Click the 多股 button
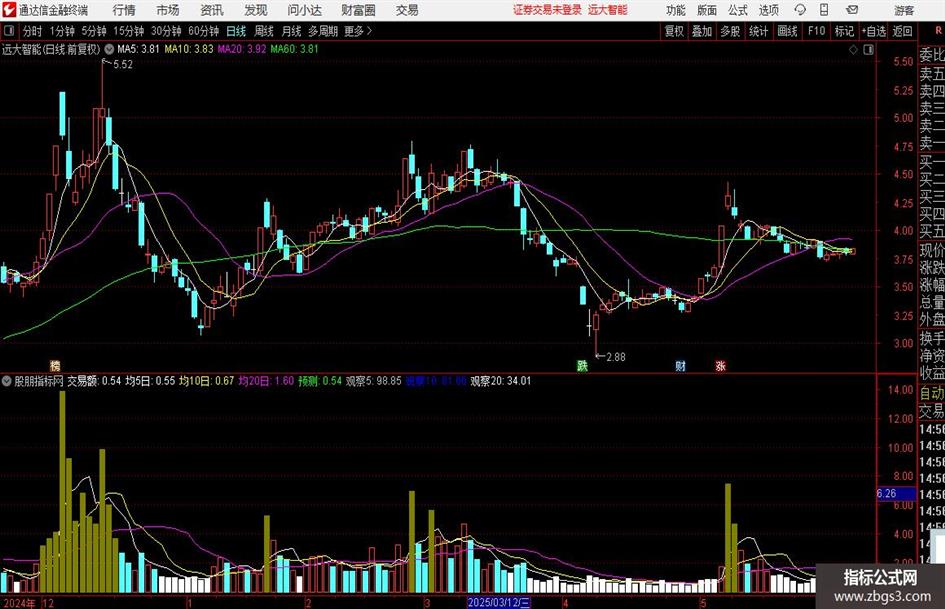 coord(730,31)
